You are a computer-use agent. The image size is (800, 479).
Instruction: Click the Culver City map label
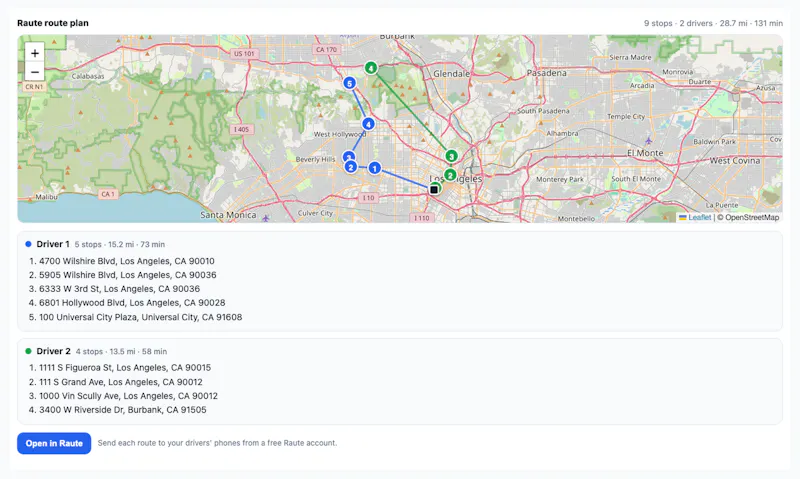point(315,213)
